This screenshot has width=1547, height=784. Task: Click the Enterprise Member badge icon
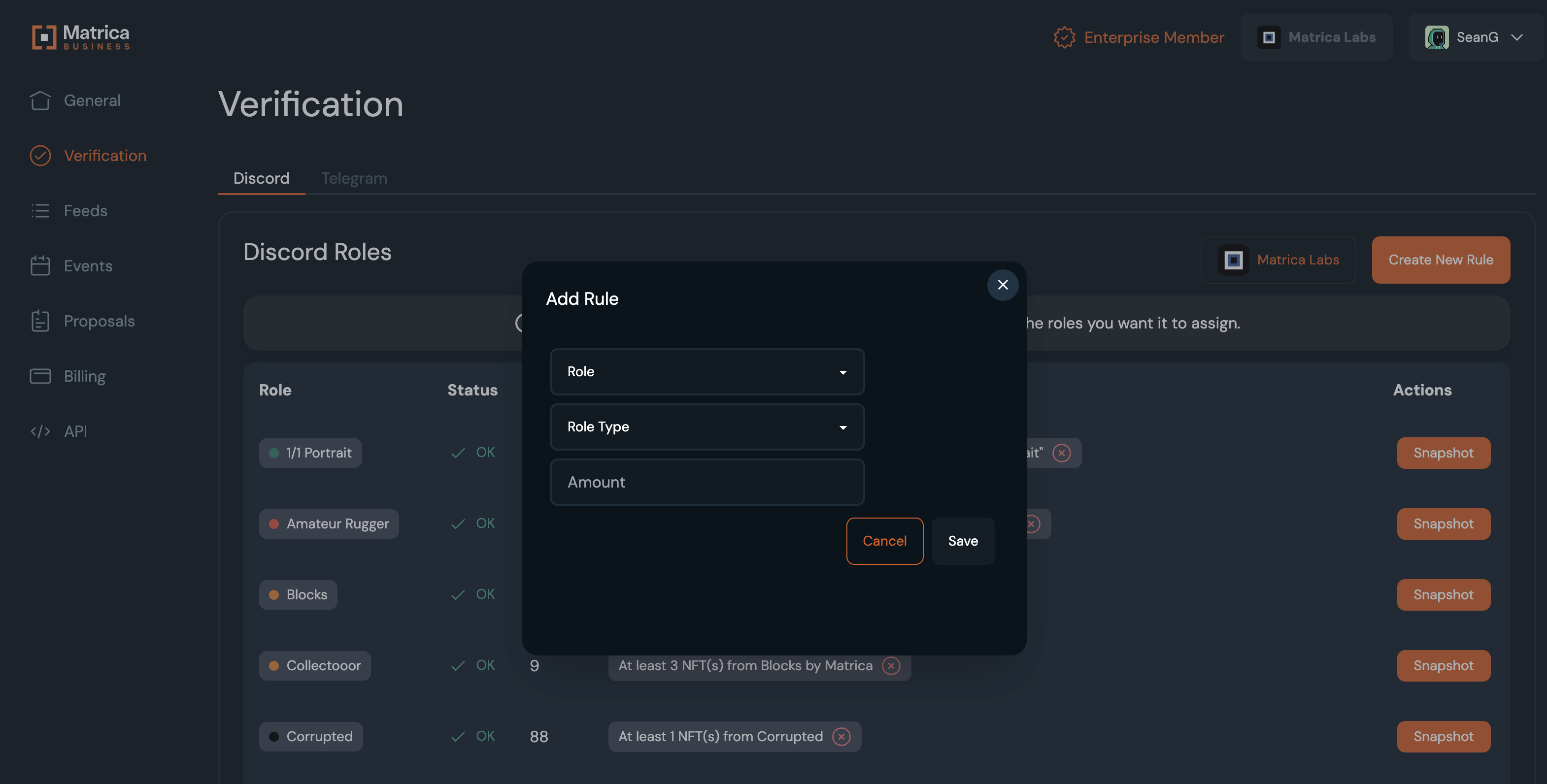coord(1064,37)
